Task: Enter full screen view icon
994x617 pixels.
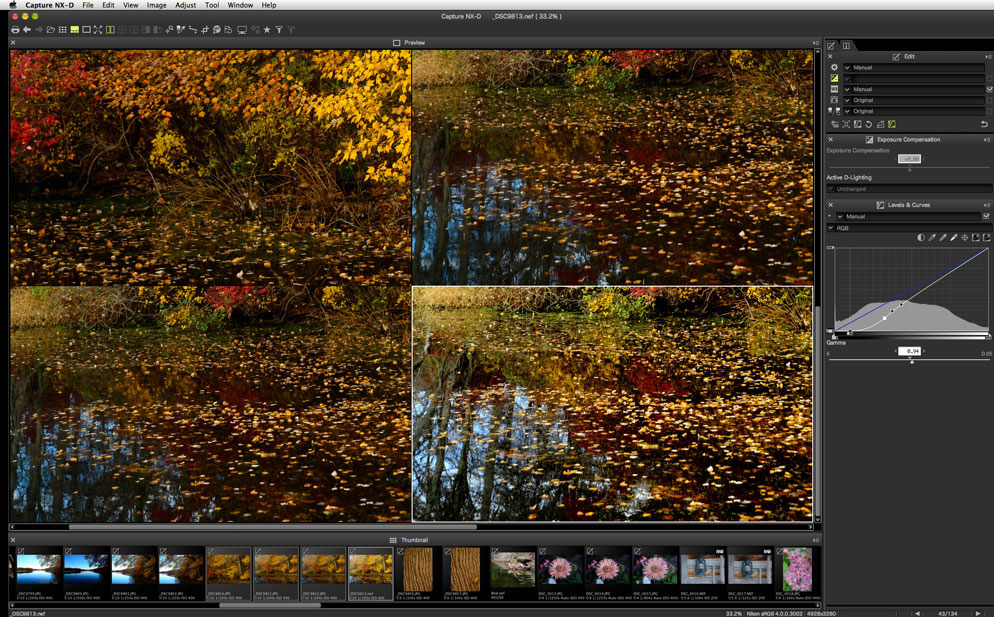Action: pos(98,30)
